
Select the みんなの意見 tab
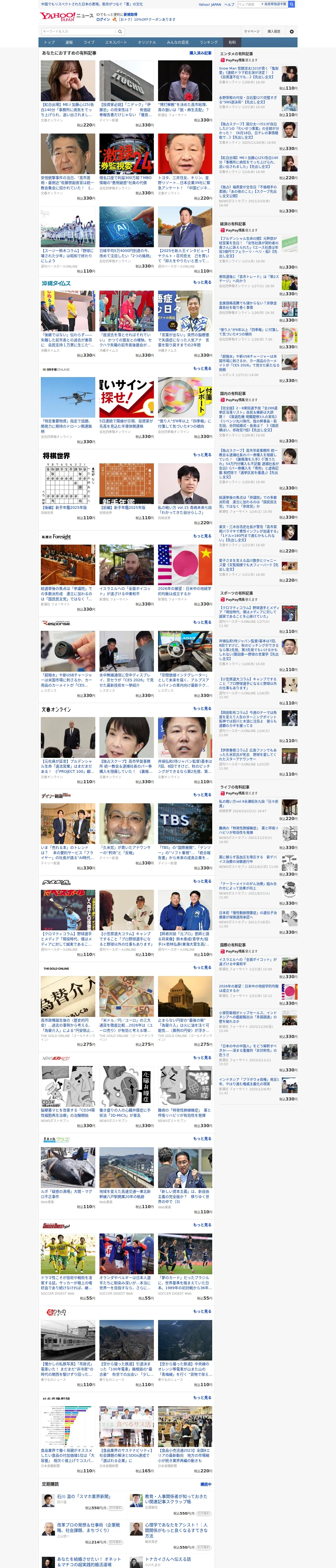coord(177,43)
